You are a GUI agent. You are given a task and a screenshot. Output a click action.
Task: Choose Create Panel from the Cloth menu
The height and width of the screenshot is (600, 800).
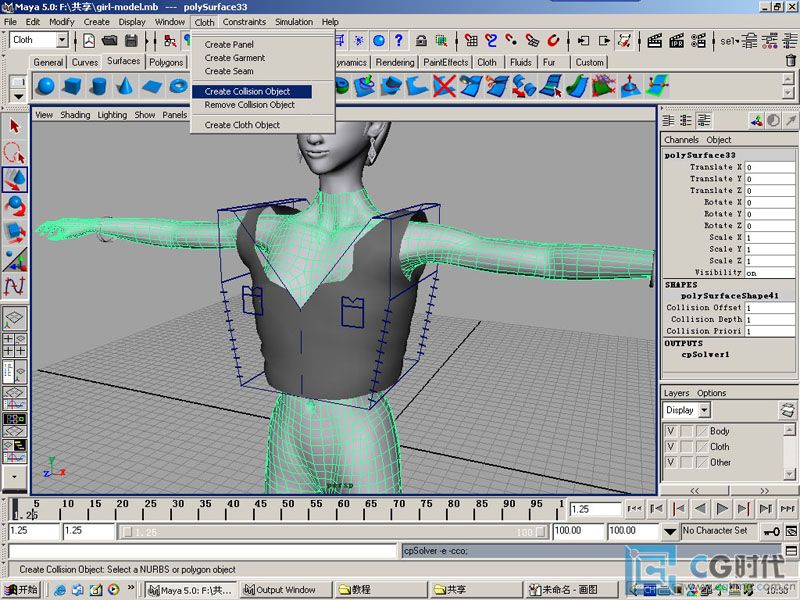[x=229, y=44]
